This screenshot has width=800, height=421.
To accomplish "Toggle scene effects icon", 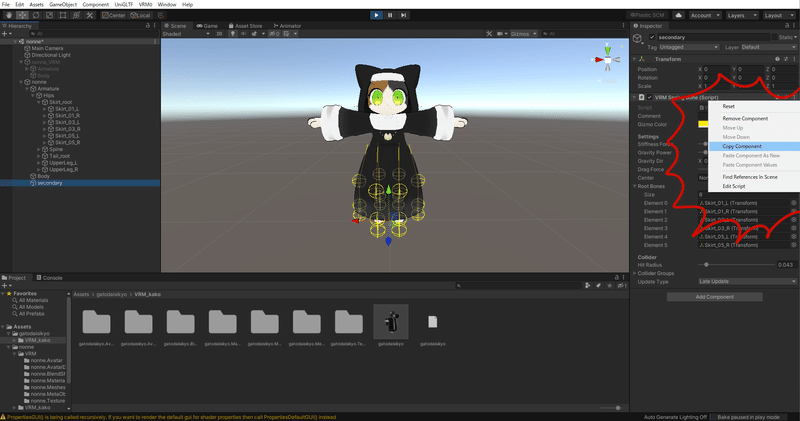I will point(254,34).
